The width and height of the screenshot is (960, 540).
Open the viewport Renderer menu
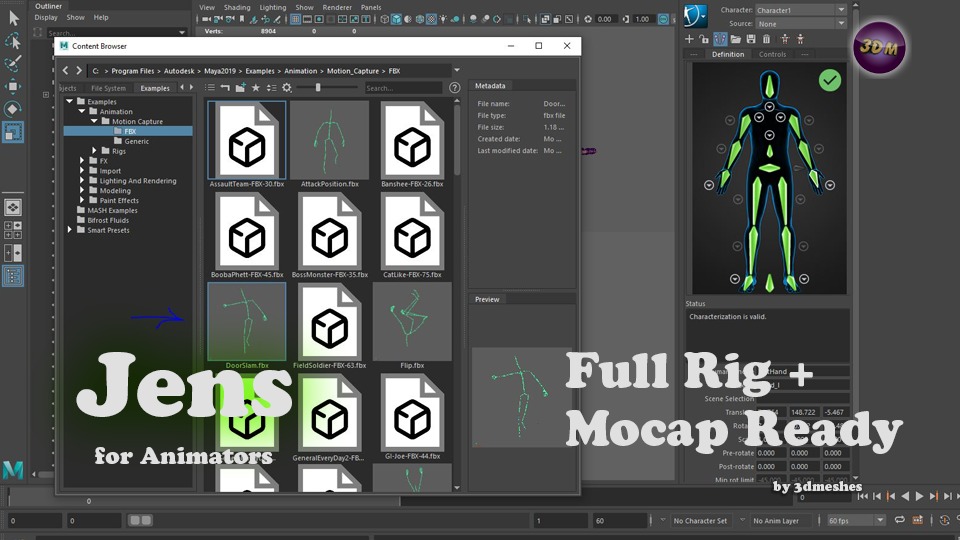pyautogui.click(x=337, y=7)
